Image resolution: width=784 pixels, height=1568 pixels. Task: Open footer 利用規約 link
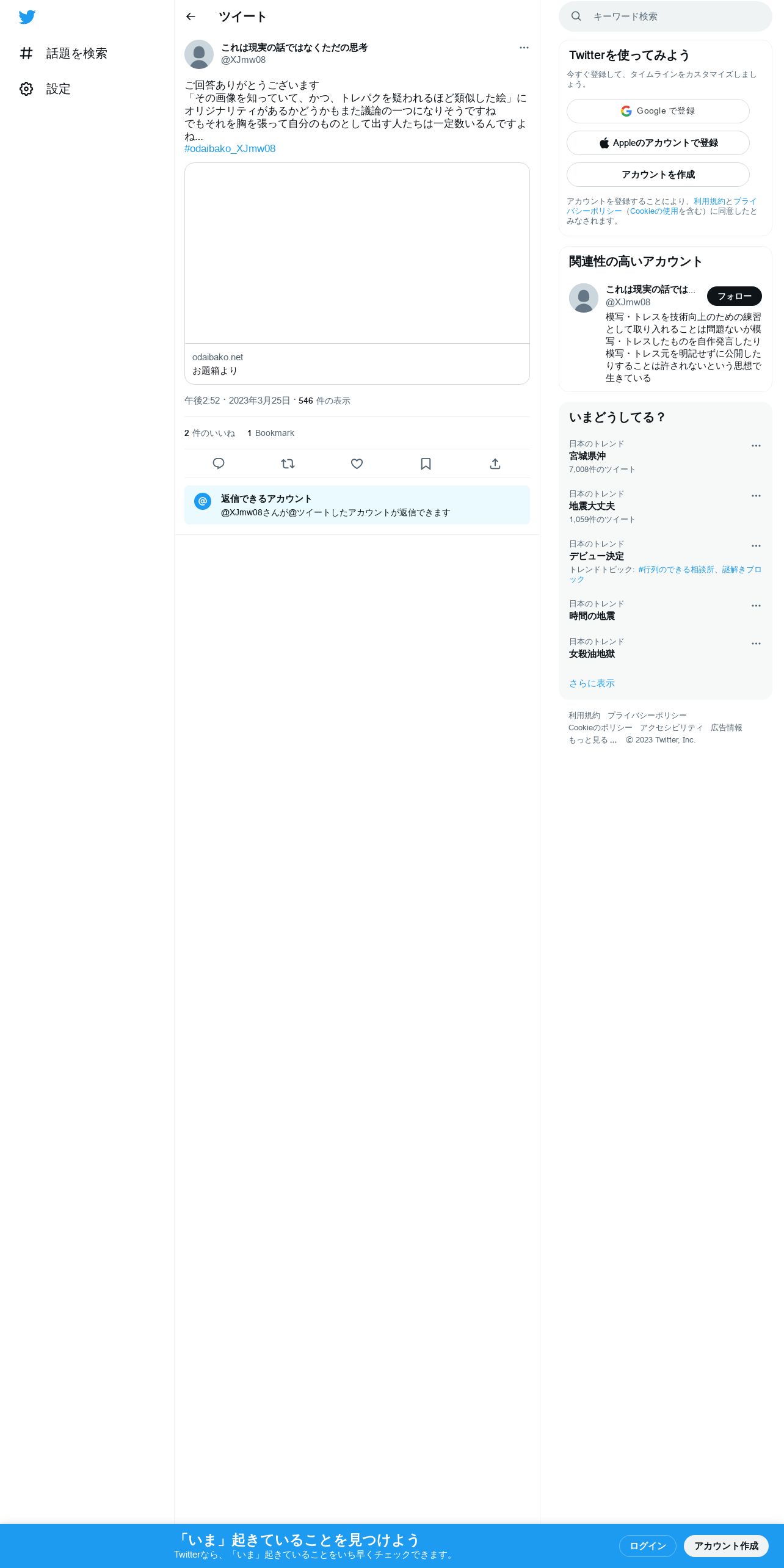coord(584,715)
